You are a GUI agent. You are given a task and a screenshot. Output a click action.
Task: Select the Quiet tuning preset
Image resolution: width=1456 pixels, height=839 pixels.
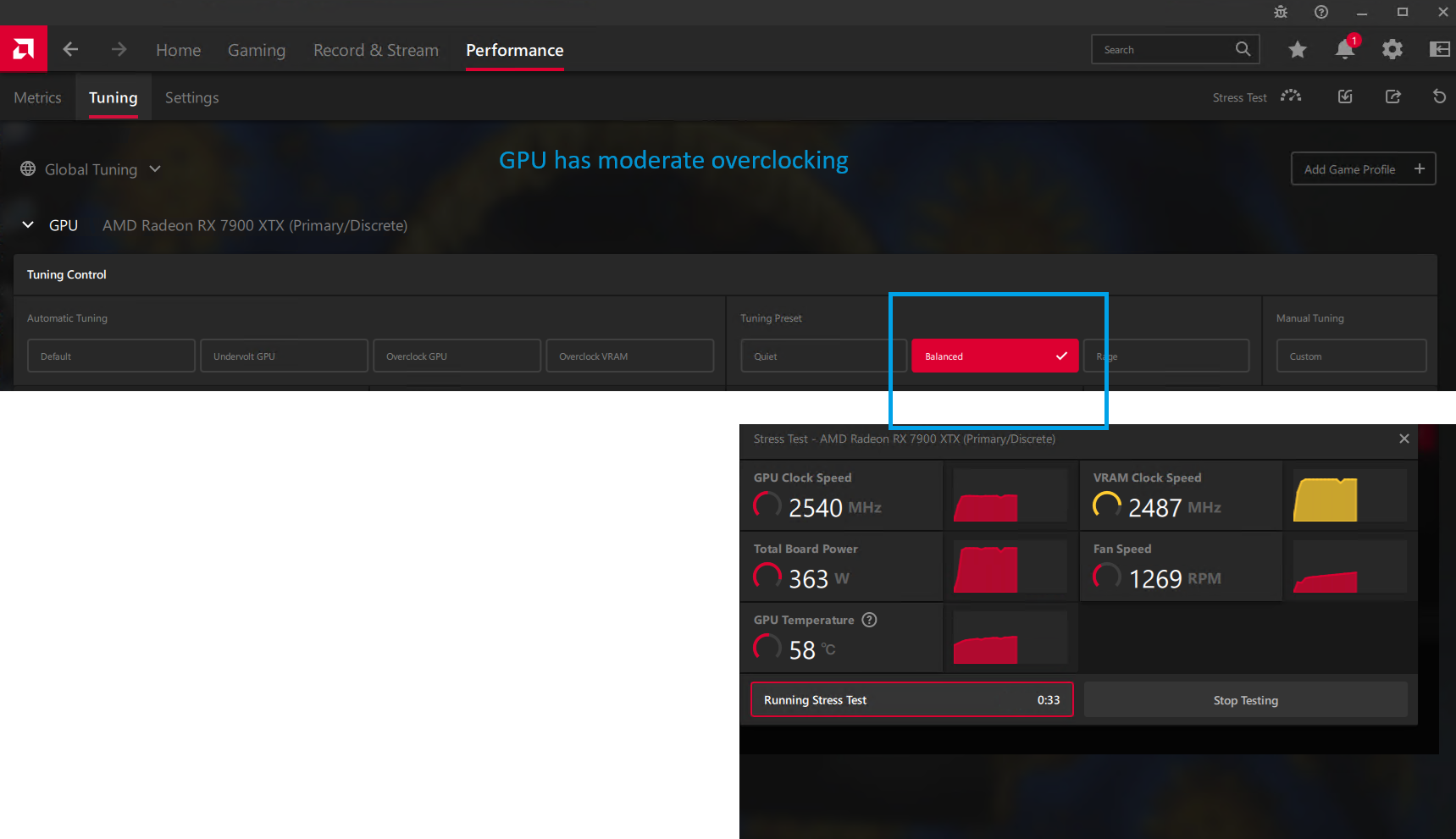(x=823, y=356)
